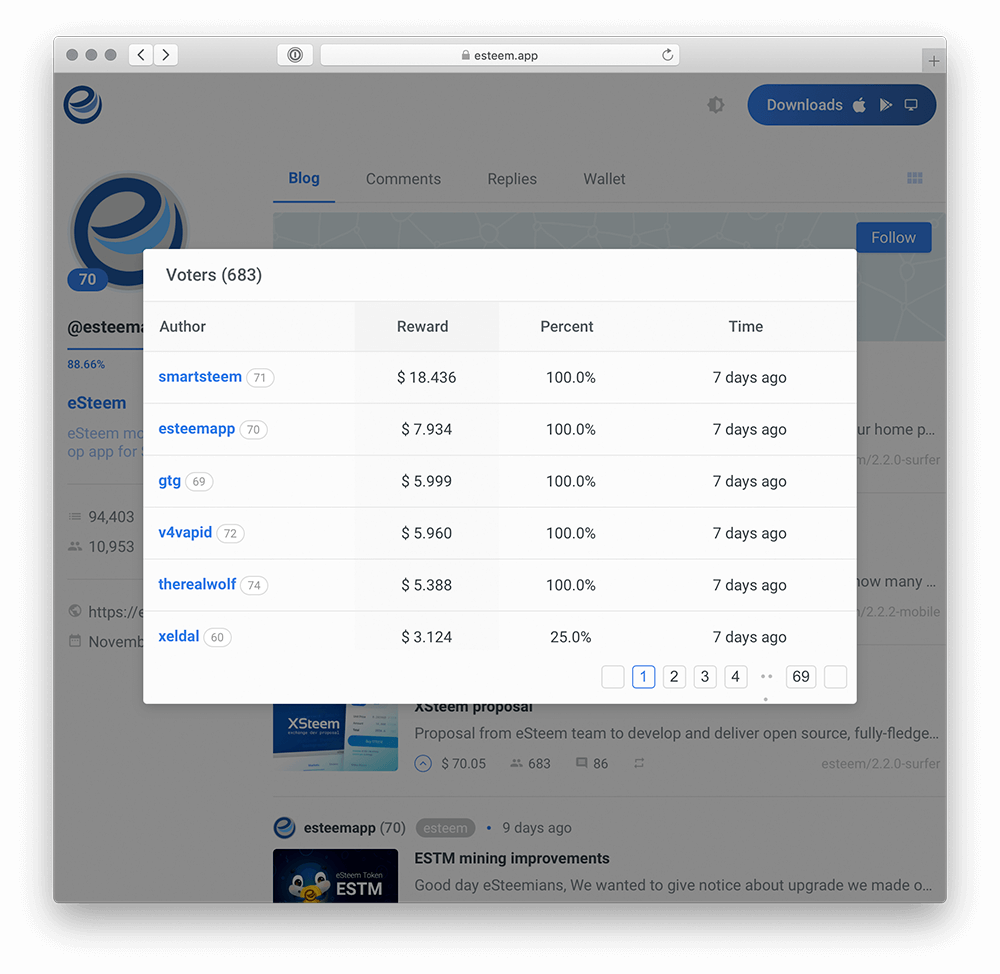Go to voters page 1
The image size is (1000, 974).
click(643, 677)
